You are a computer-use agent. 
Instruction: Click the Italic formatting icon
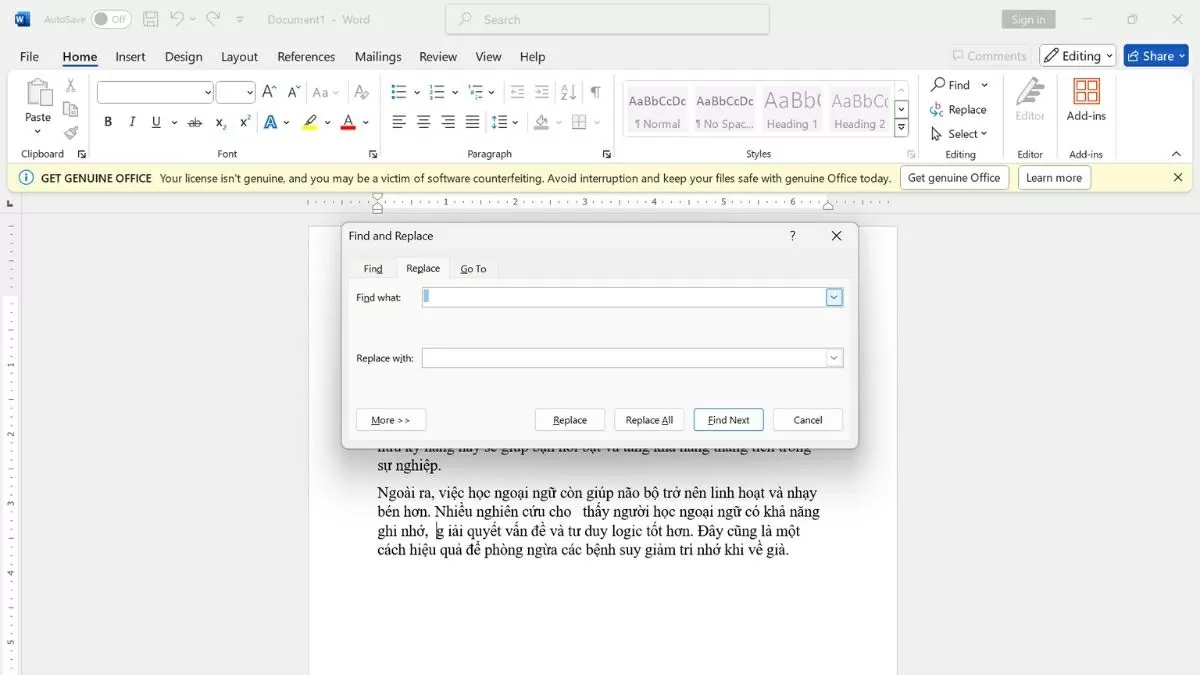coord(132,122)
